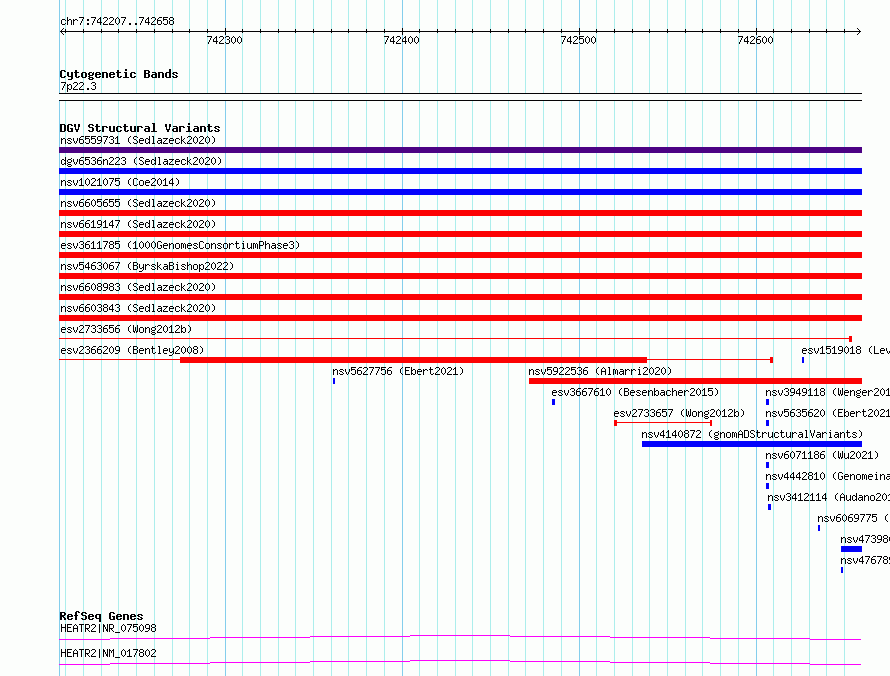Click the esv3611785 1000GenomesConsortiumPhase3 label
Viewport: 890px width, 676px height.
pos(180,245)
